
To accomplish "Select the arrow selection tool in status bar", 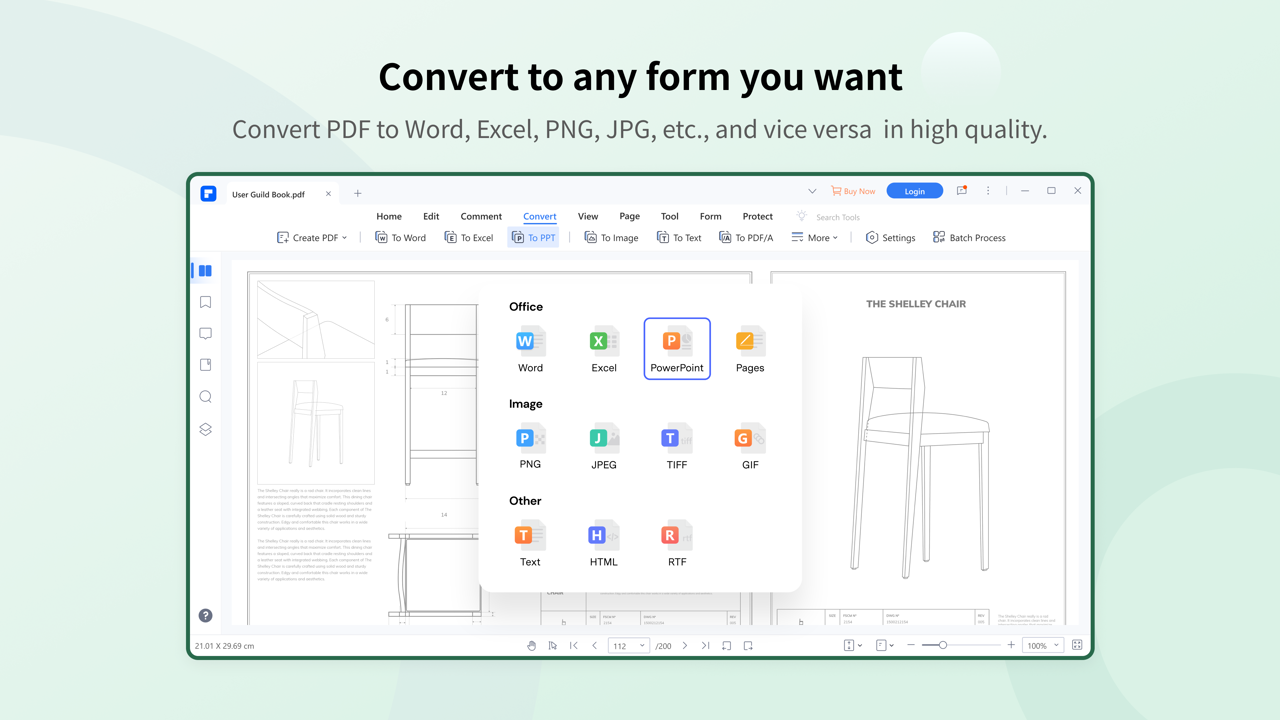I will pyautogui.click(x=553, y=646).
